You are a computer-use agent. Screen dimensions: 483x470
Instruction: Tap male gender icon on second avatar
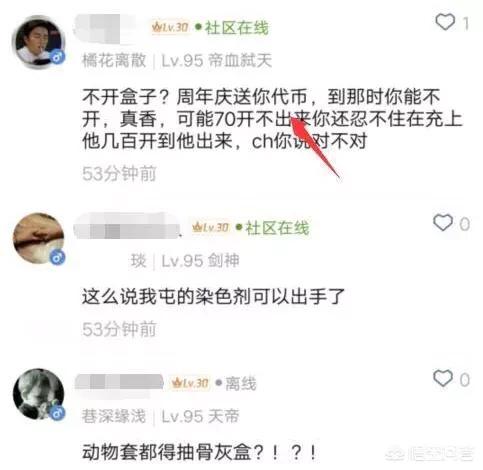[57, 257]
